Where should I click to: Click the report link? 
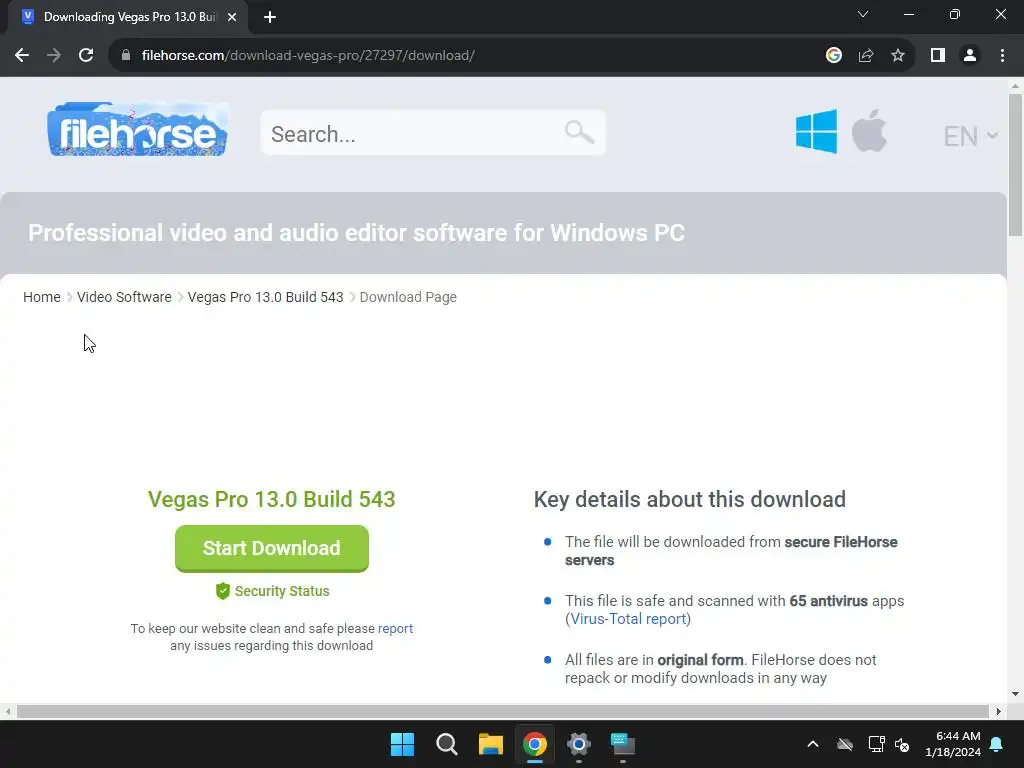[x=396, y=628]
